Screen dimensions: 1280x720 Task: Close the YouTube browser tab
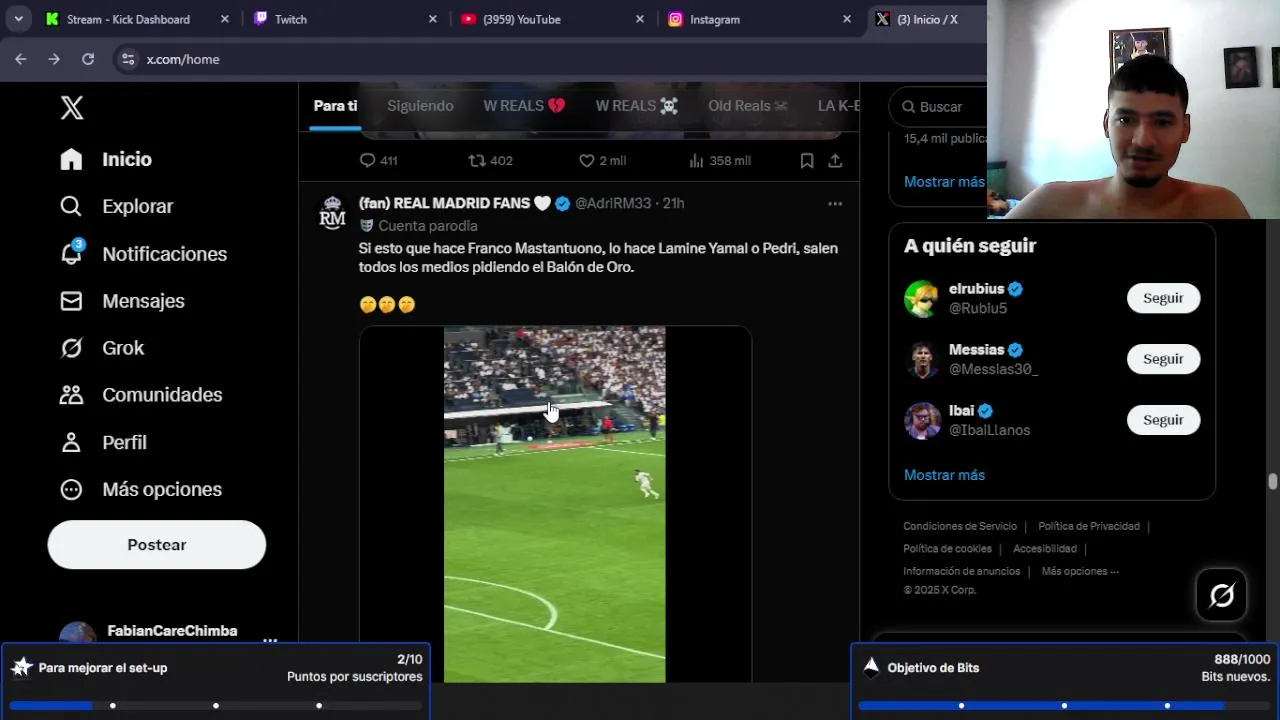[x=640, y=19]
